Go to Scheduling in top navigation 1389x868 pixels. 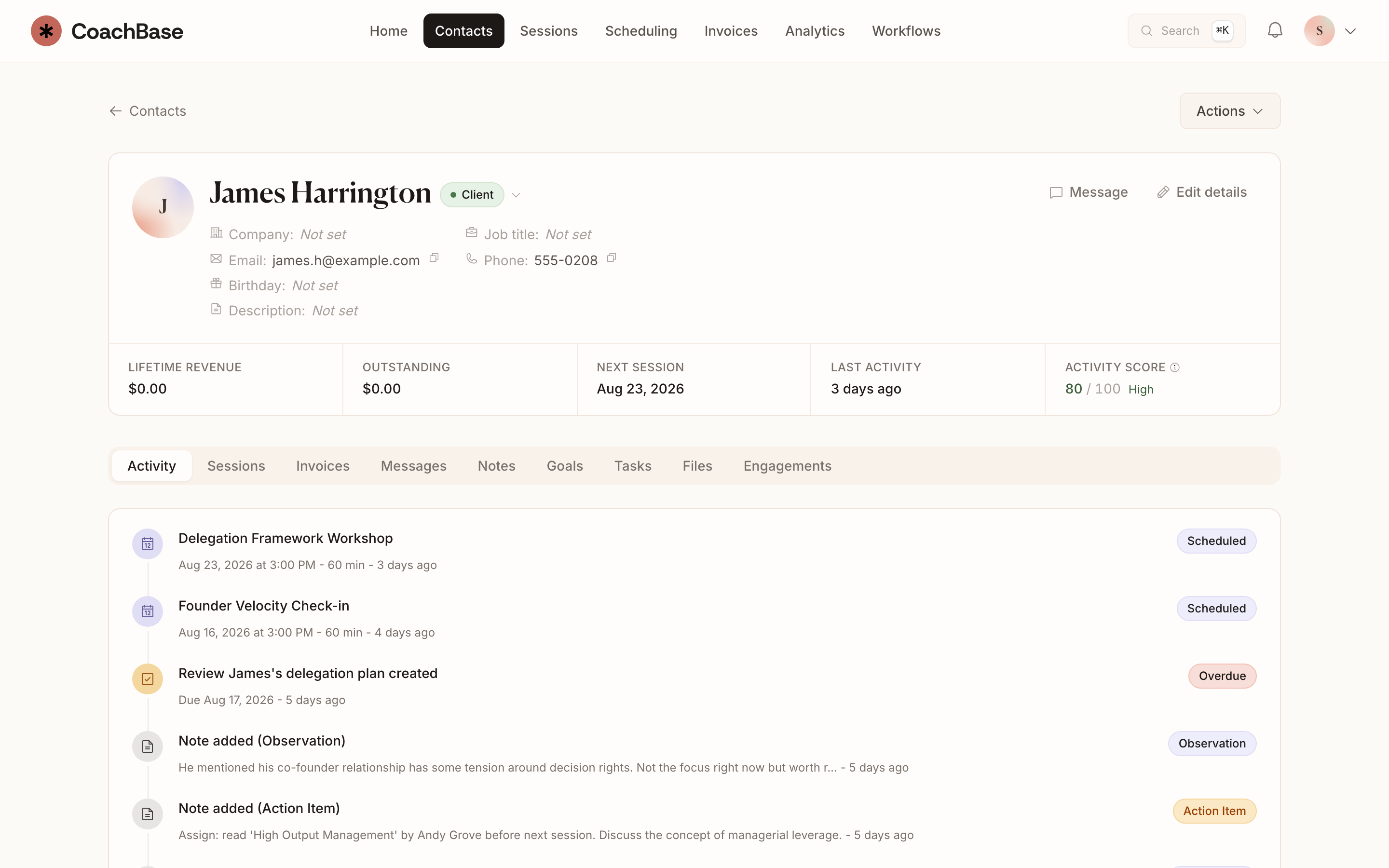(x=640, y=31)
